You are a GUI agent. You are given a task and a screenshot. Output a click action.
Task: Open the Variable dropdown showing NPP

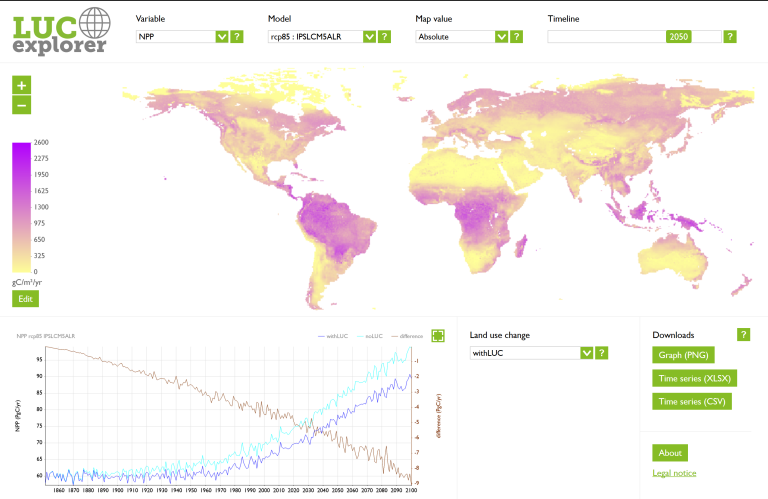click(x=182, y=37)
